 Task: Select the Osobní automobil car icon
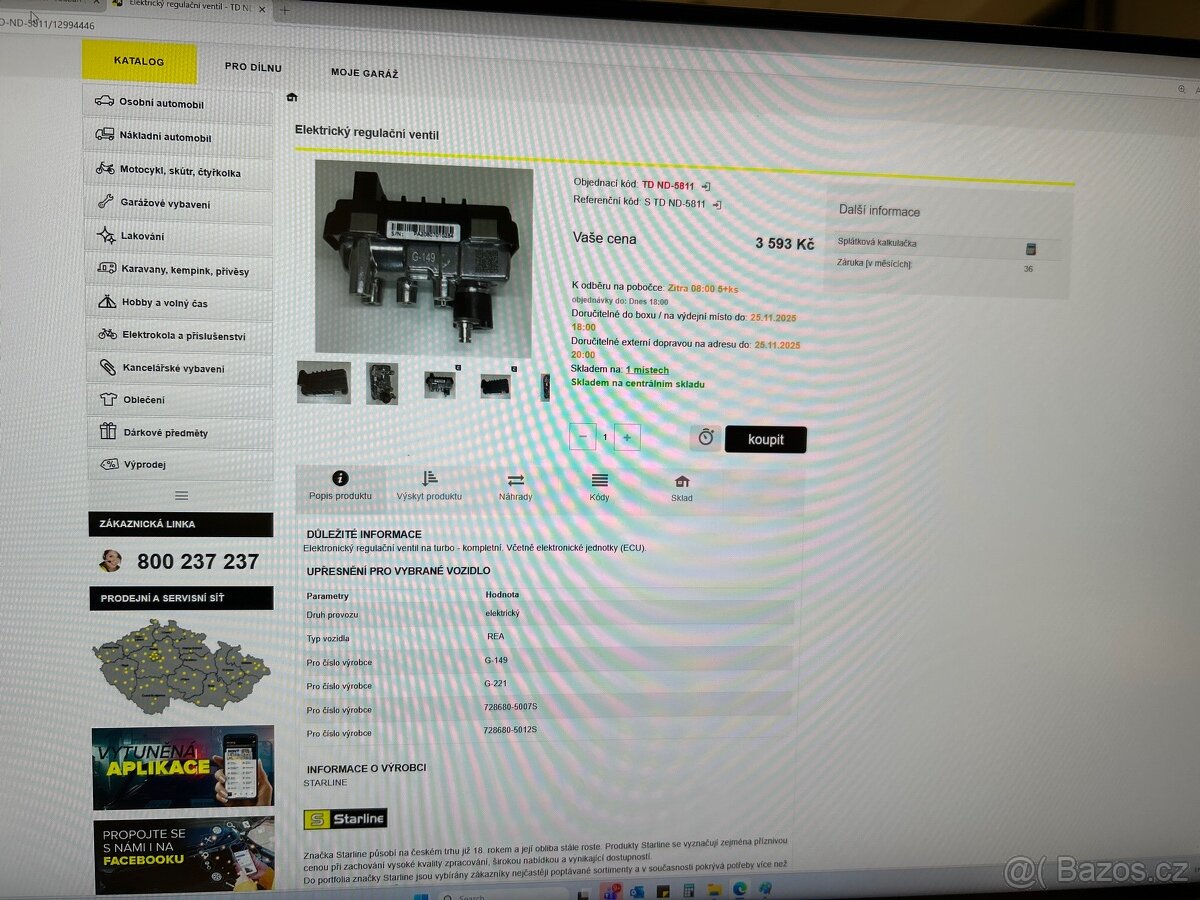click(x=104, y=101)
